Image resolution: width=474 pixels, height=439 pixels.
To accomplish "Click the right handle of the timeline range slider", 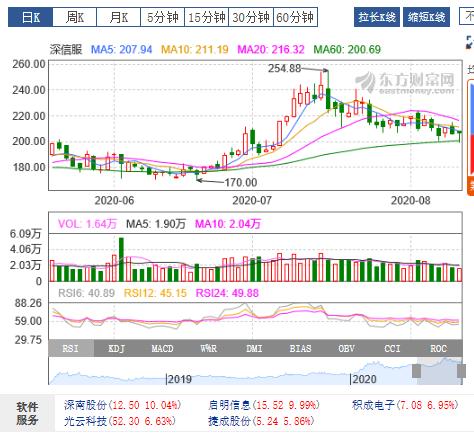I will click(461, 371).
